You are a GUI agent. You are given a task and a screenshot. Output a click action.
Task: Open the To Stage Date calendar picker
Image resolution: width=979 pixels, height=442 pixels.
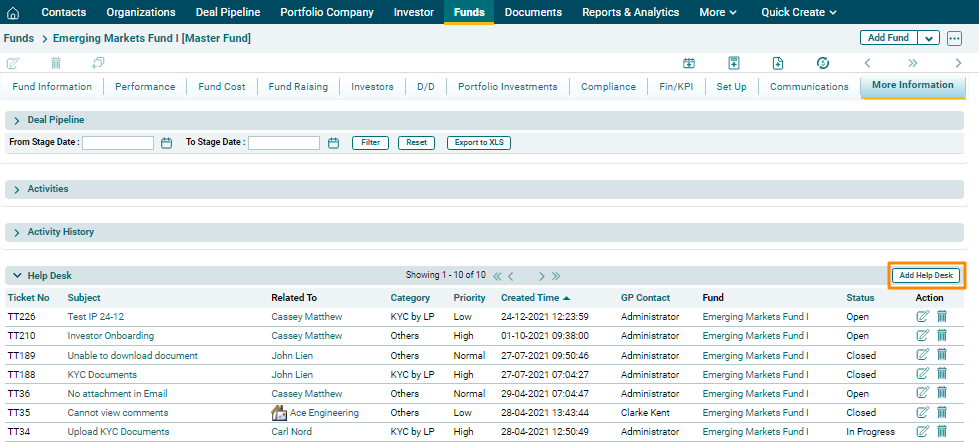(x=334, y=143)
